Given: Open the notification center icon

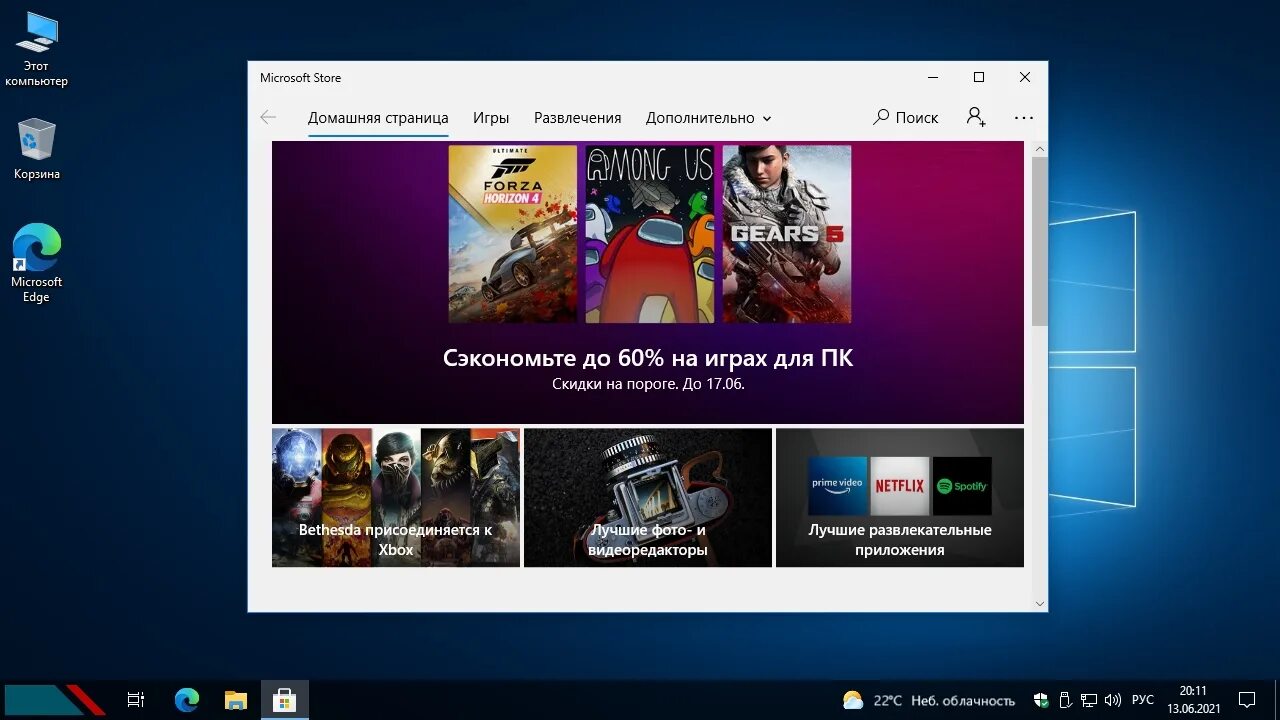Looking at the screenshot, I should (x=1247, y=700).
